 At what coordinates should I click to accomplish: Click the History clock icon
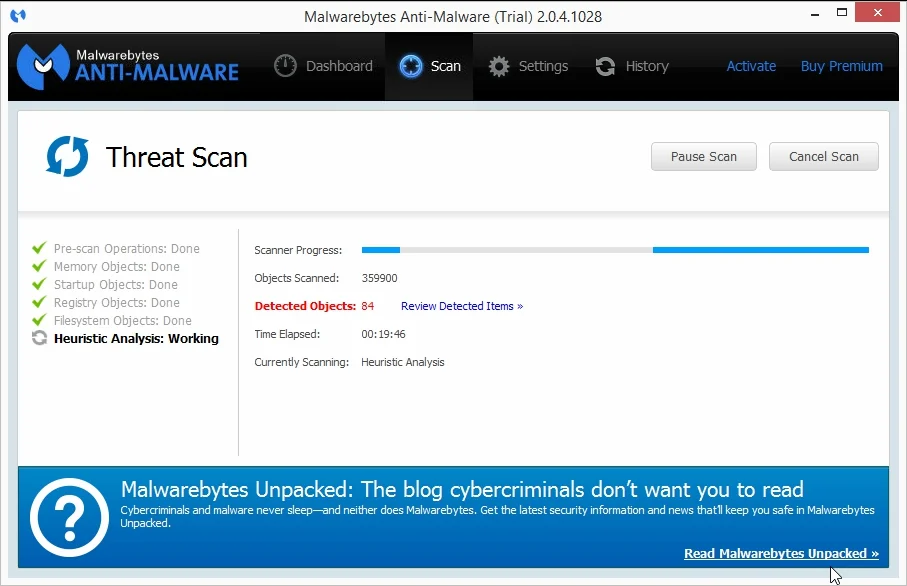coord(605,66)
